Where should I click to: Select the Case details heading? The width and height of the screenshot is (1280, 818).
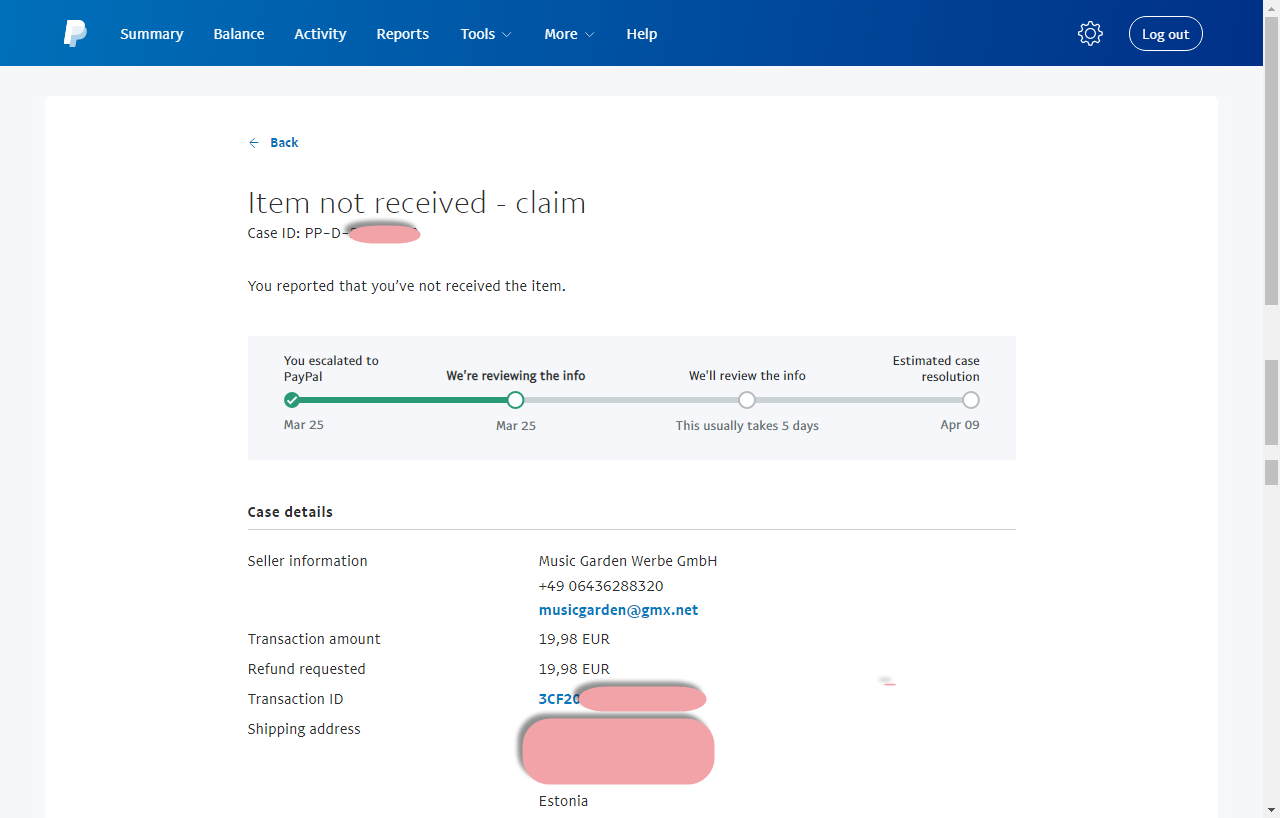pos(290,512)
